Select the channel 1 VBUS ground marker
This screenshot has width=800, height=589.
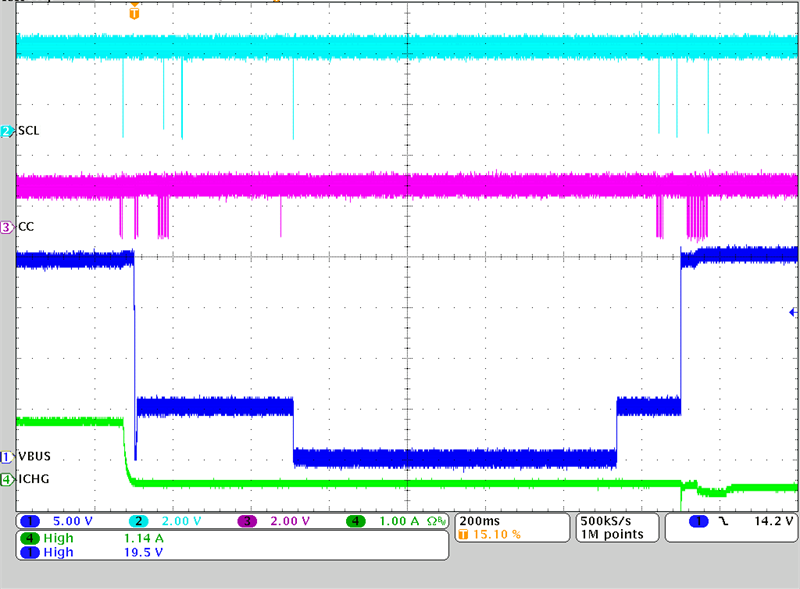click(x=8, y=456)
